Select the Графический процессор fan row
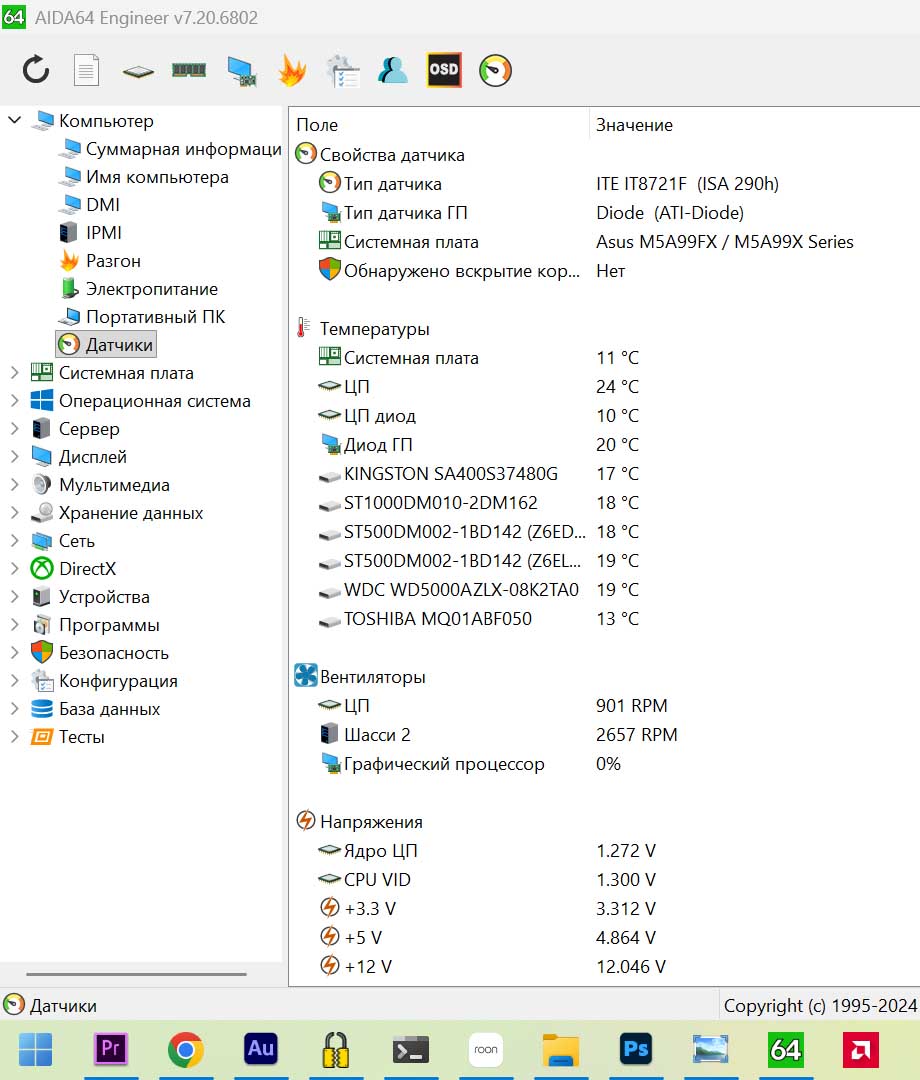The height and width of the screenshot is (1080, 920). click(604, 764)
